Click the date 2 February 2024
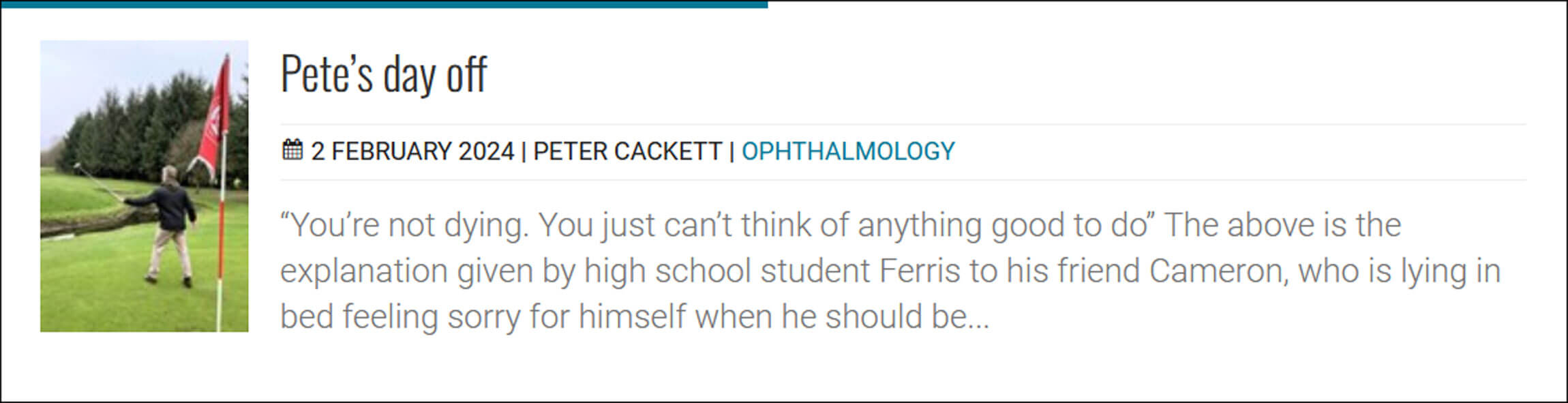The image size is (1568, 403). 412,151
